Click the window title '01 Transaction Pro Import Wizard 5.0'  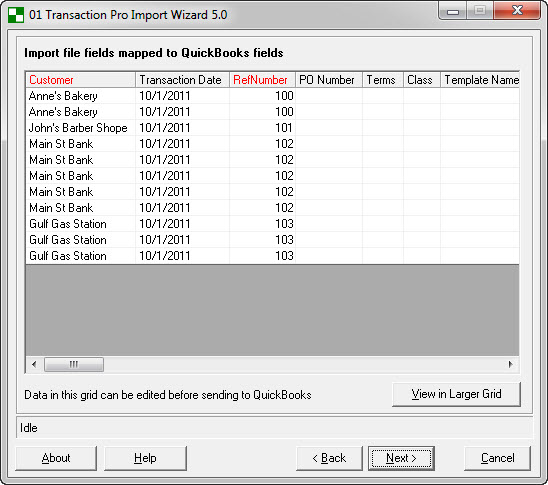128,15
